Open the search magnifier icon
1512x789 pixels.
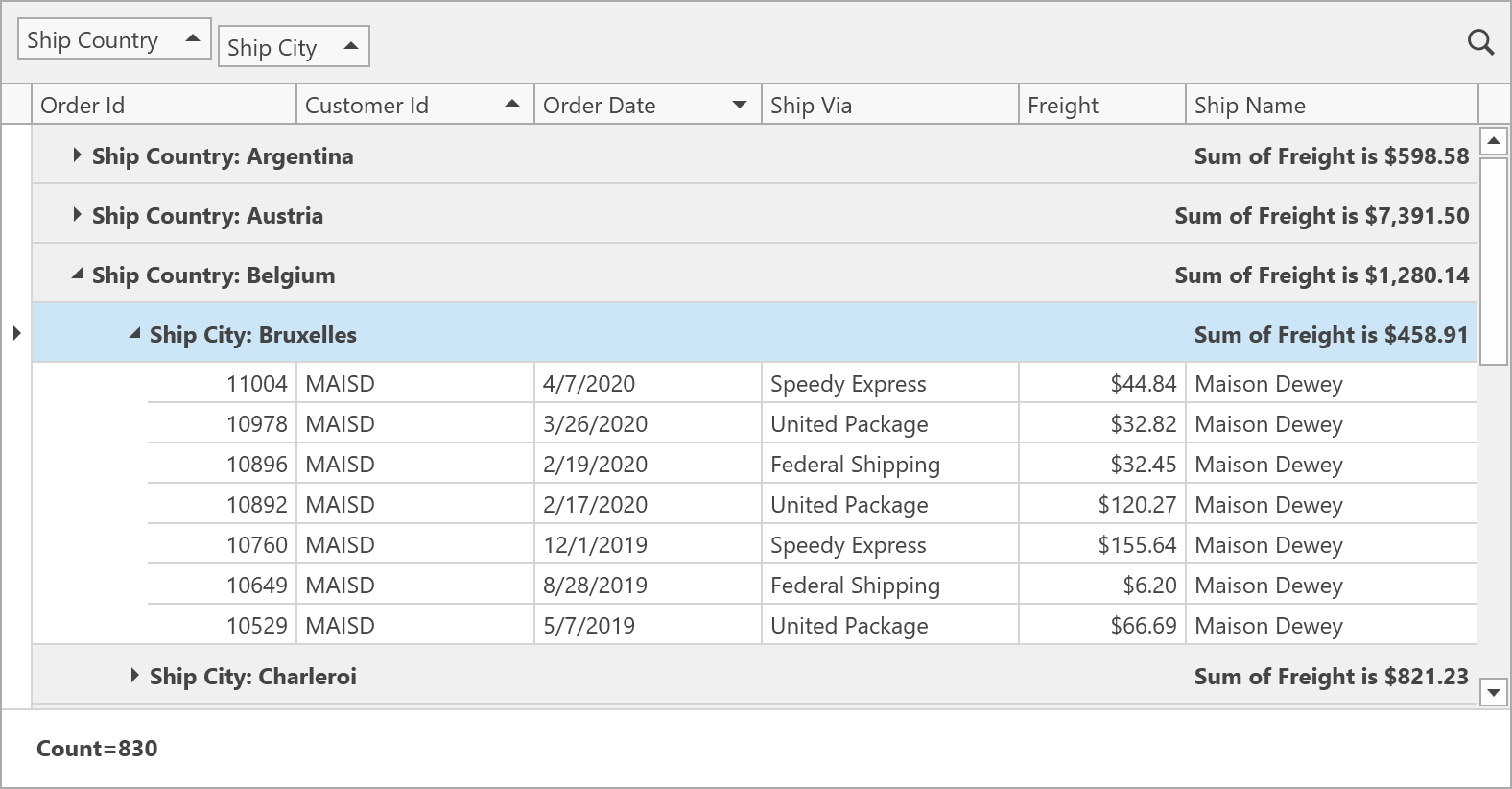(1480, 42)
